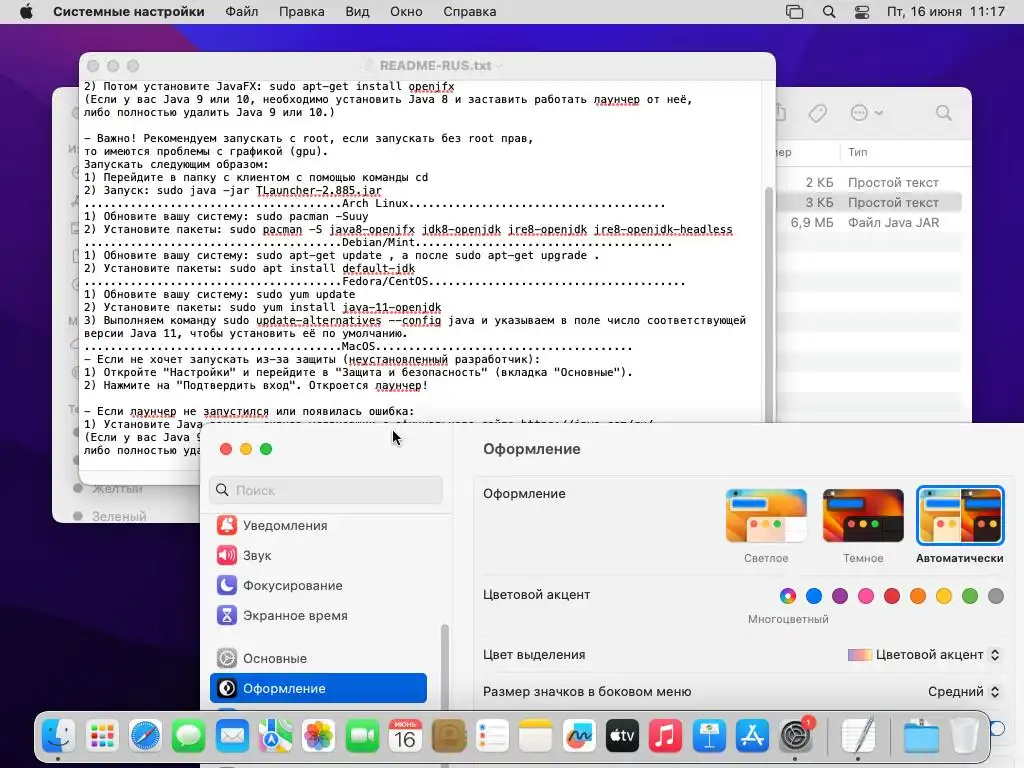Click the date and time in menu bar
Image resolution: width=1024 pixels, height=768 pixels.
click(x=946, y=12)
